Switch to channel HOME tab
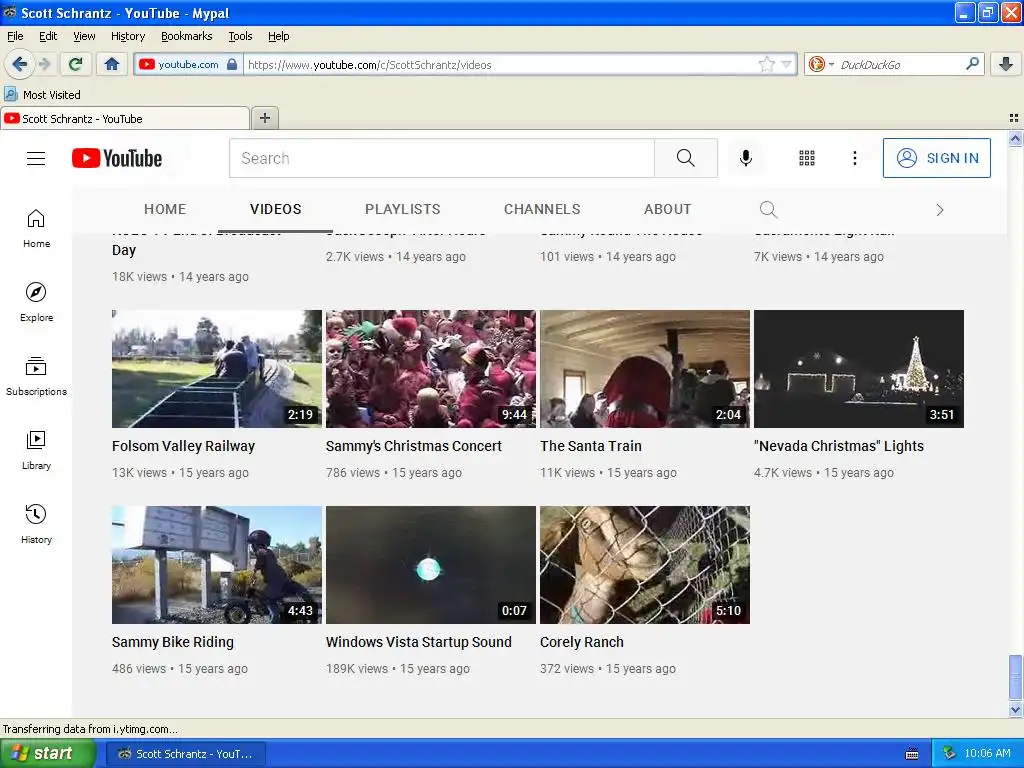The height and width of the screenshot is (768, 1024). (x=165, y=209)
